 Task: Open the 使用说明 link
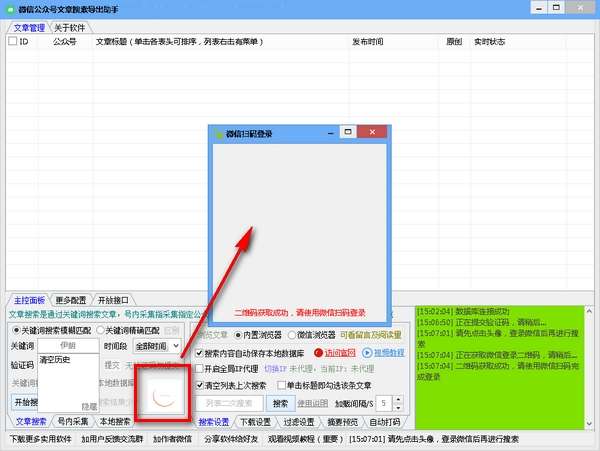pos(312,404)
